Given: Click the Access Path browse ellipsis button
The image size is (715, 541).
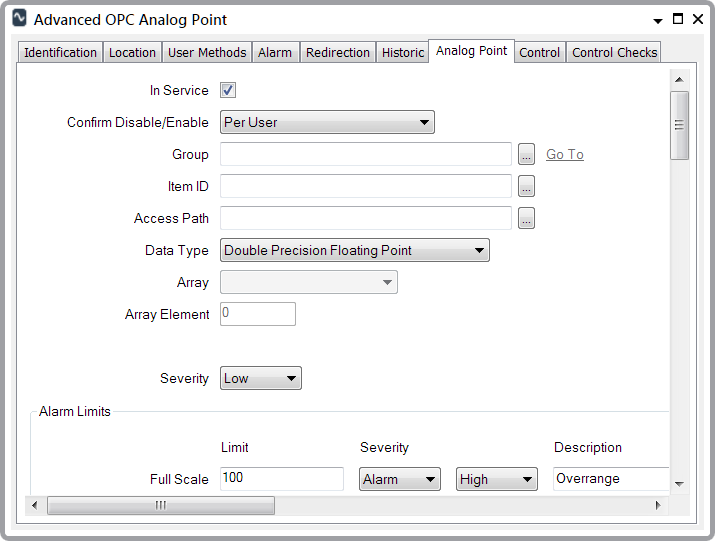Looking at the screenshot, I should click(x=527, y=218).
